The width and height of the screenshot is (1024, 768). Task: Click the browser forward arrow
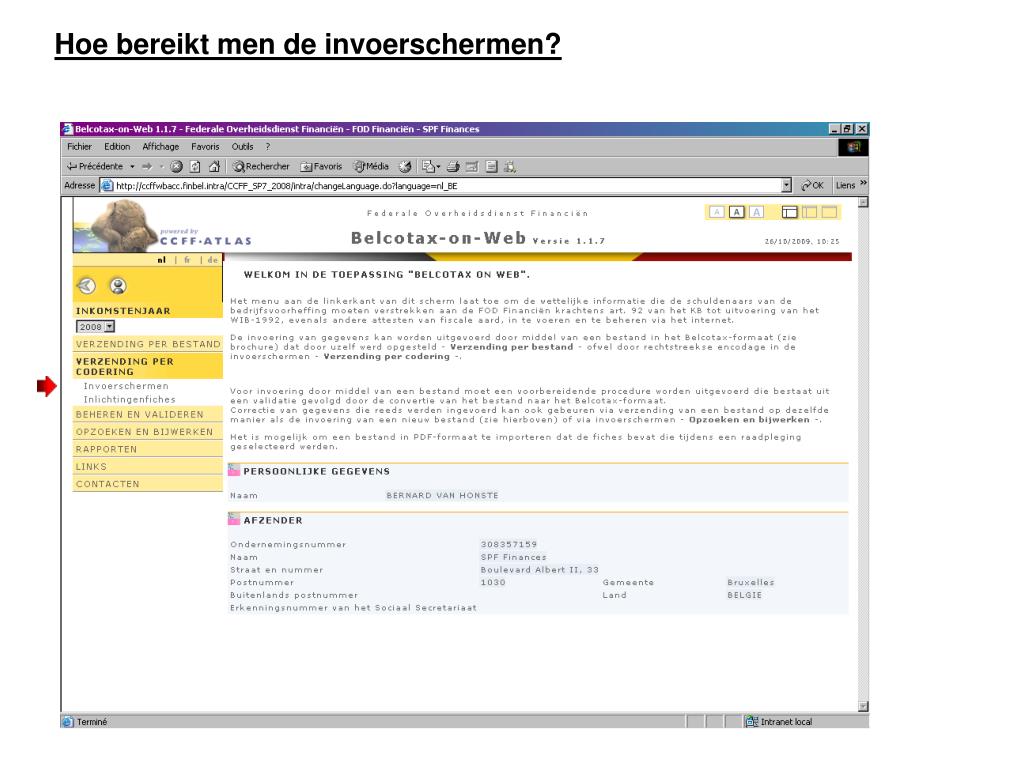point(147,167)
